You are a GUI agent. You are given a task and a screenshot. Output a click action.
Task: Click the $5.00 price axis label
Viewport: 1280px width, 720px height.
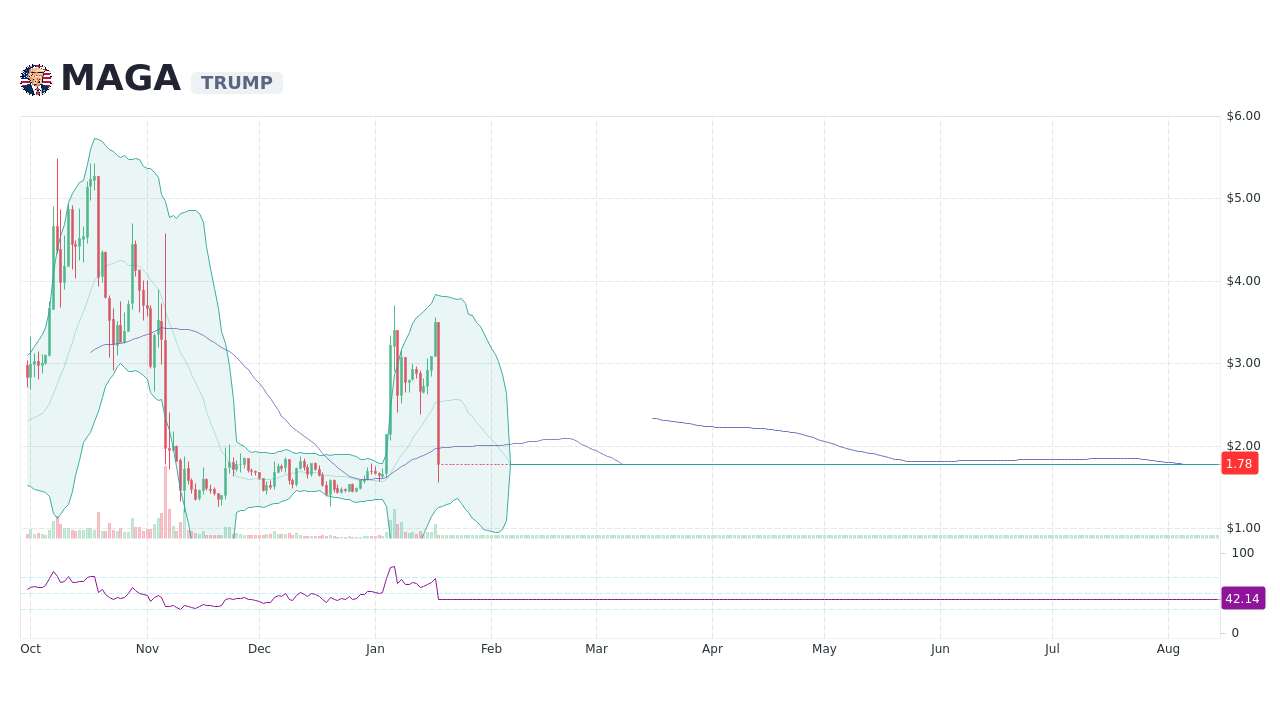click(x=1241, y=197)
